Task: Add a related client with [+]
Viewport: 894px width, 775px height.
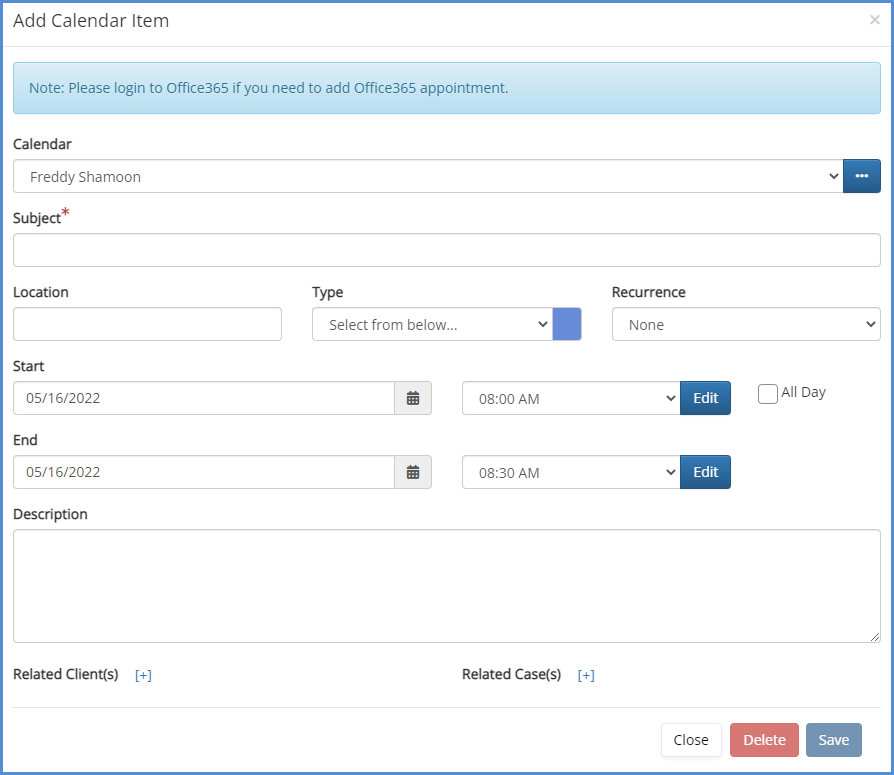Action: point(143,675)
